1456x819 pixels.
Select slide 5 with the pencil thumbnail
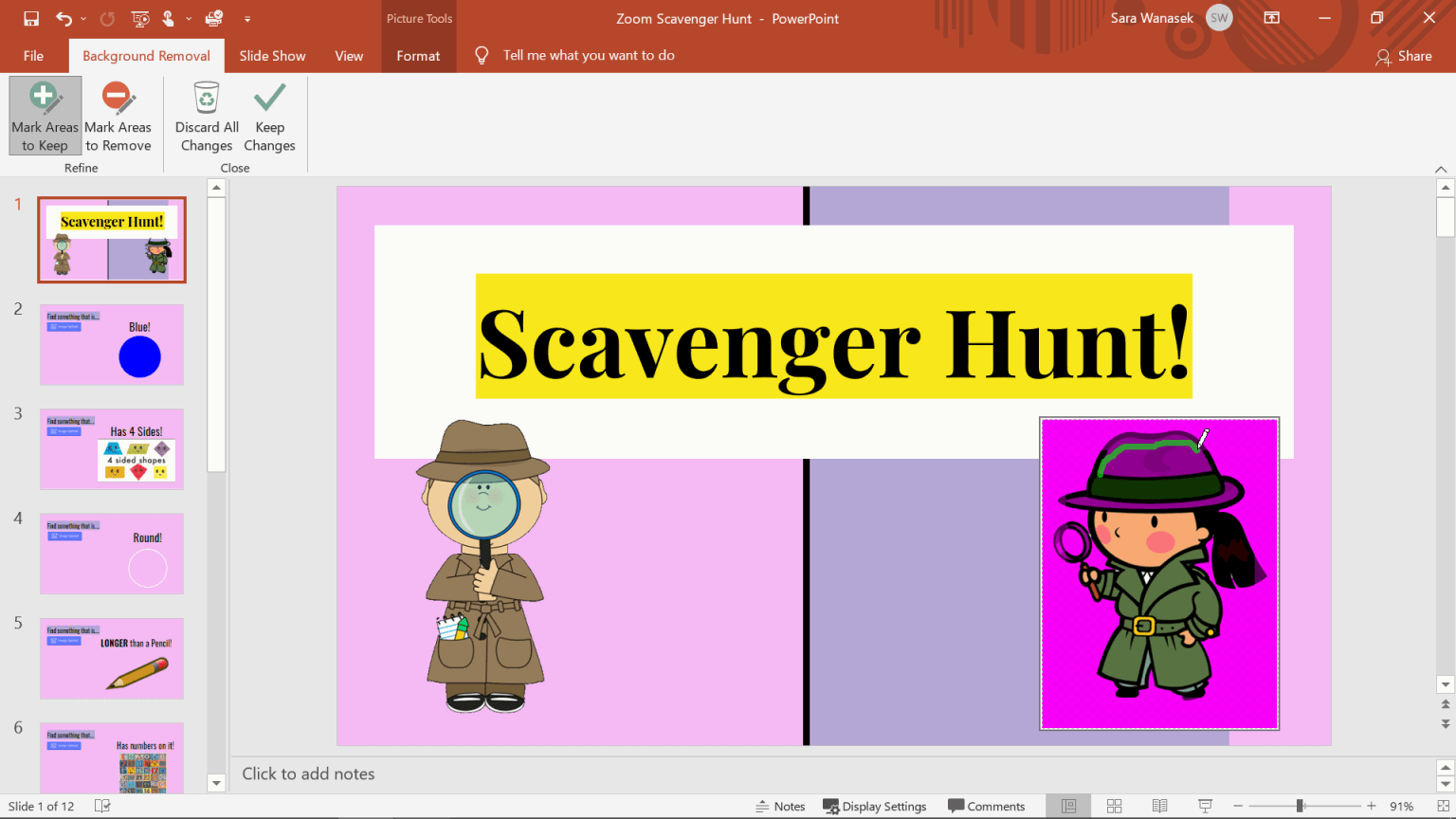point(111,658)
